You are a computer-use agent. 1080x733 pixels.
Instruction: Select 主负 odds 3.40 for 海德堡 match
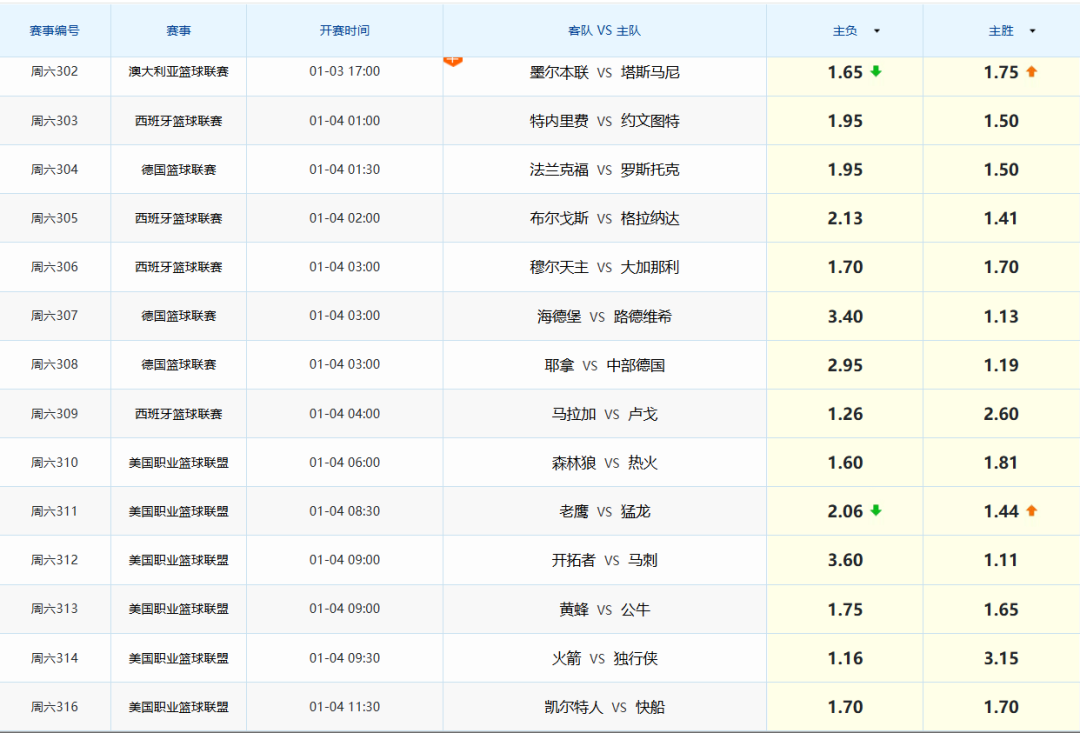tap(845, 316)
